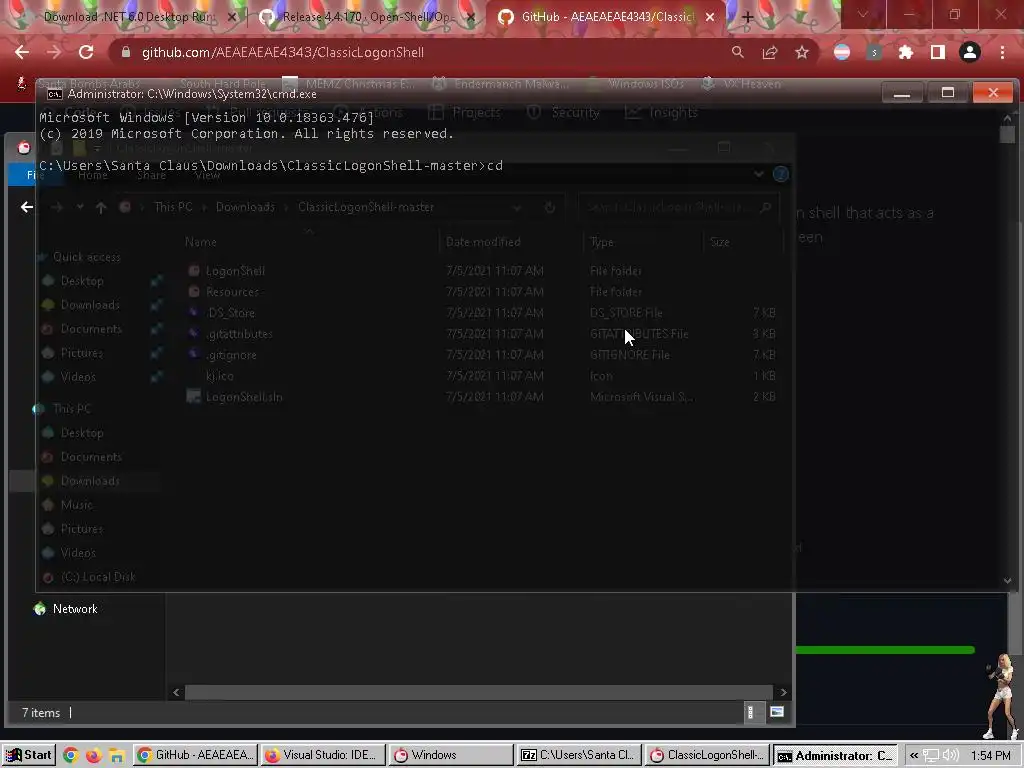The height and width of the screenshot is (768, 1024).
Task: Bookmark this page with the star icon
Action: point(802,52)
